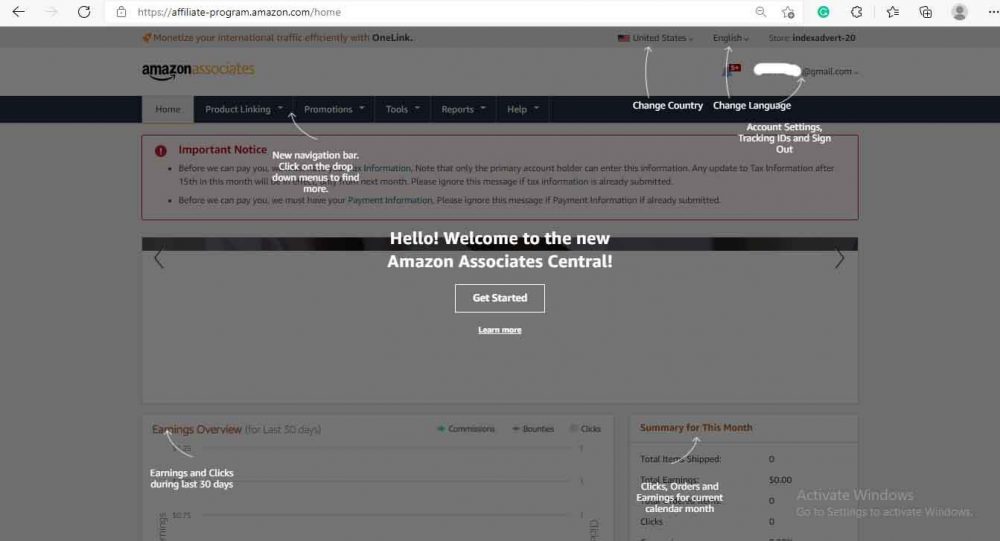Click the Amazon Associates logo

[198, 70]
